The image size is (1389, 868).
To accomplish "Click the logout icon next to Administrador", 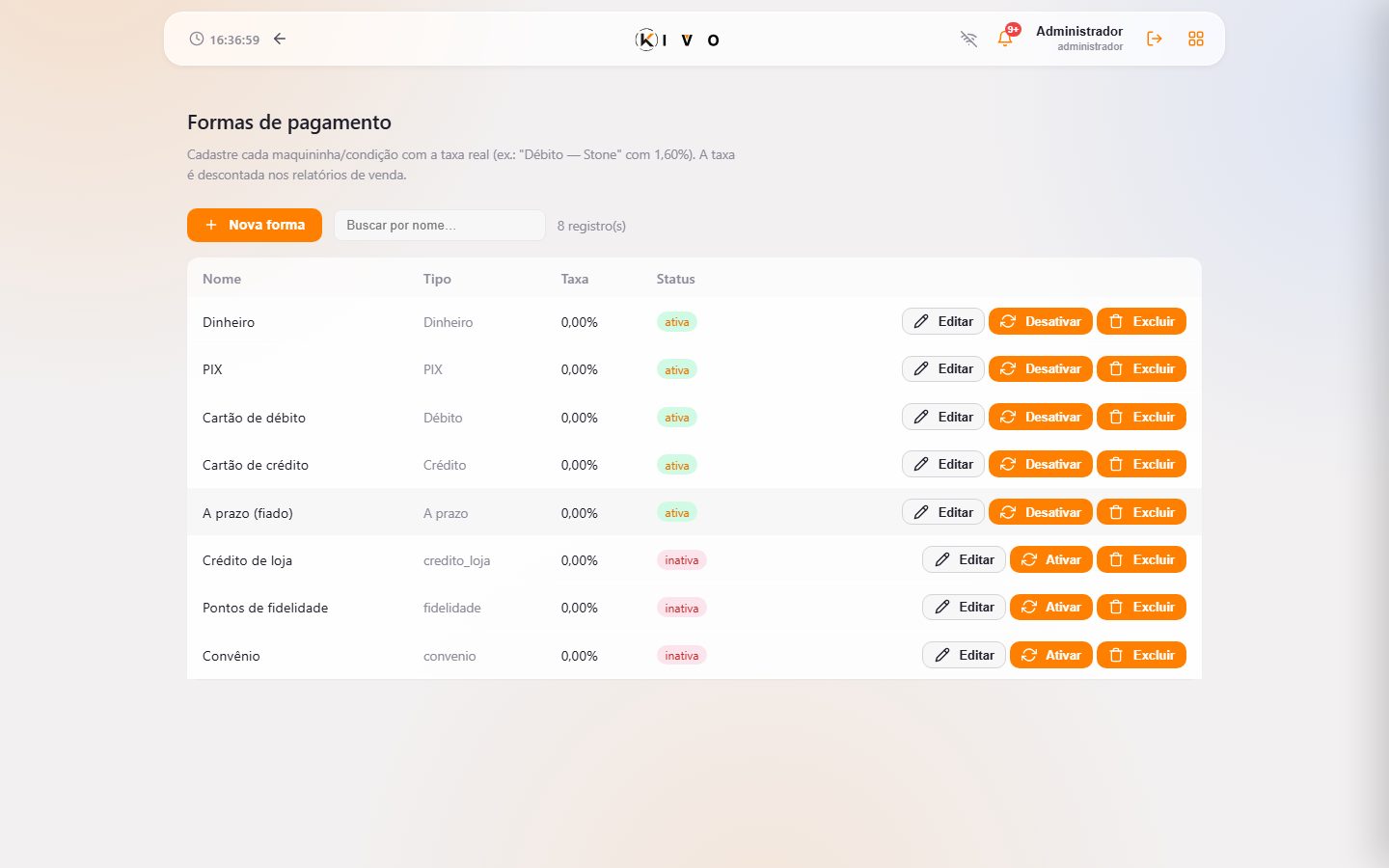I will coord(1154,39).
